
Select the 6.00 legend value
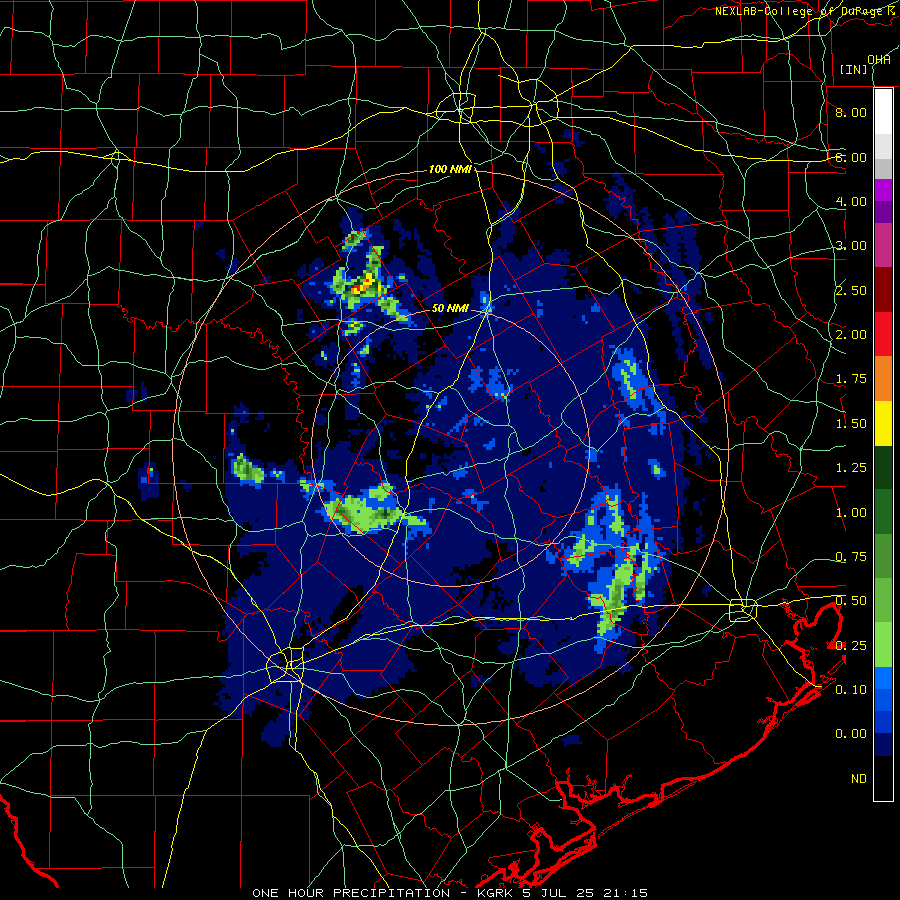851,157
